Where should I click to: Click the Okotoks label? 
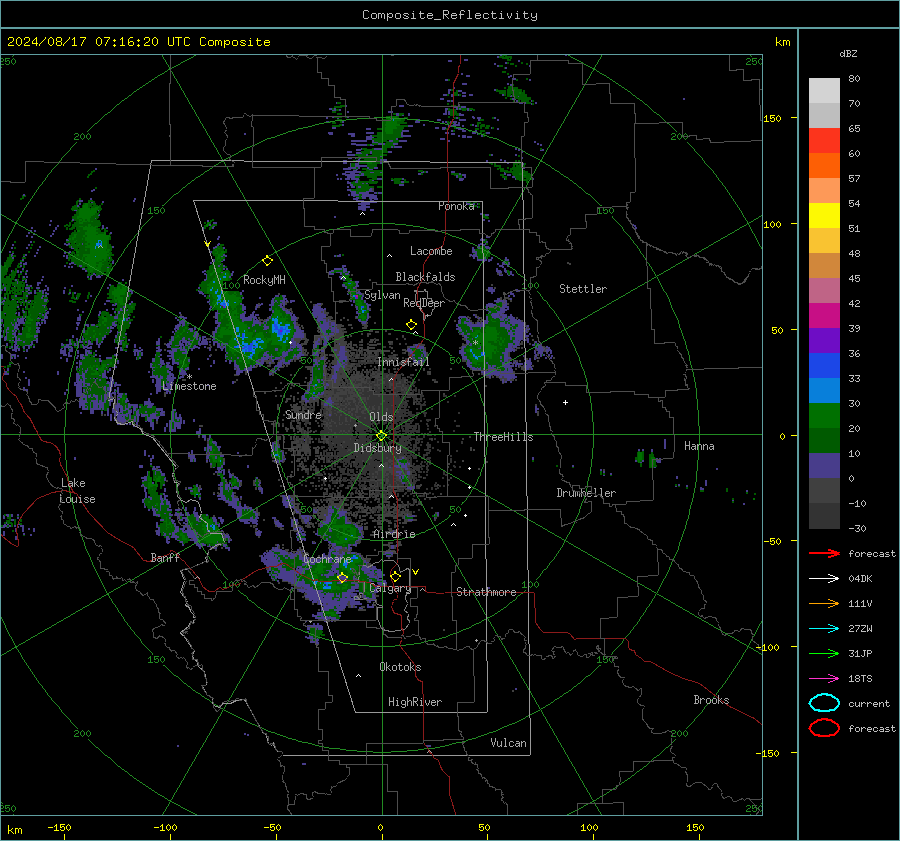(x=400, y=667)
